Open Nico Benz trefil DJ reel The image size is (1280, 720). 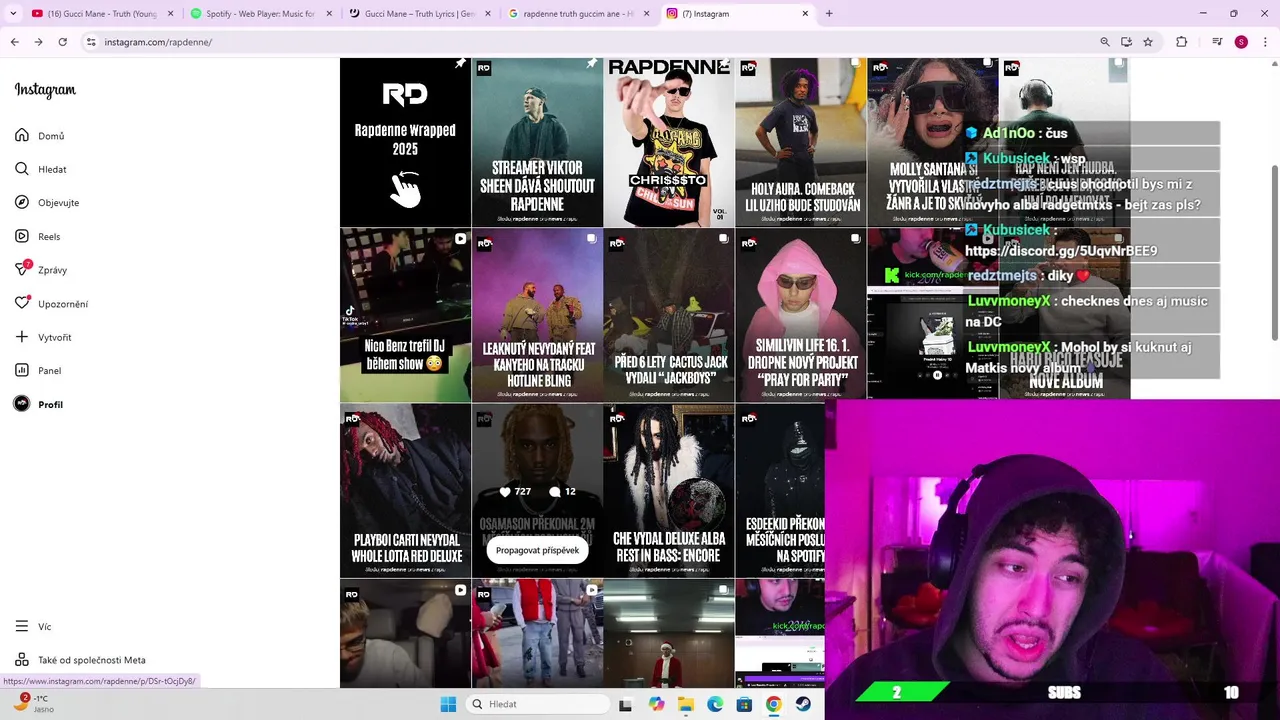point(405,315)
